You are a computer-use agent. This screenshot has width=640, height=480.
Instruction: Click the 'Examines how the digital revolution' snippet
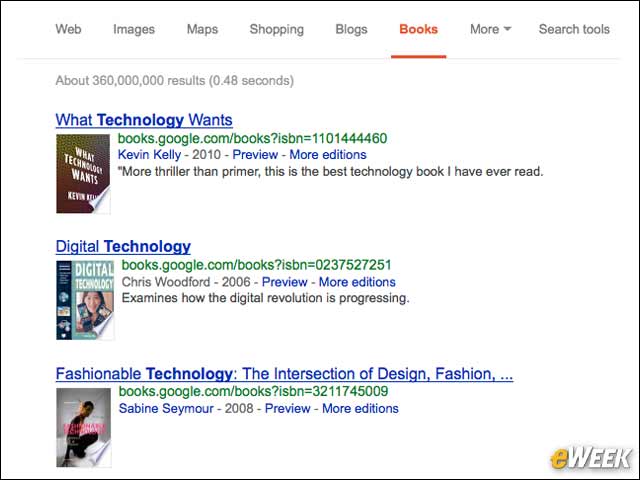265,298
